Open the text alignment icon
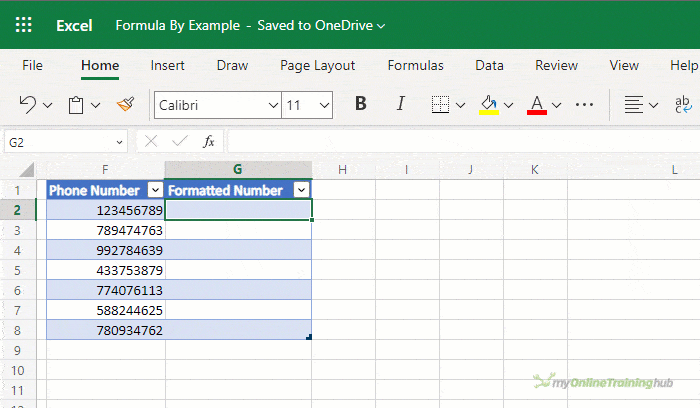The height and width of the screenshot is (408, 700). (x=633, y=105)
